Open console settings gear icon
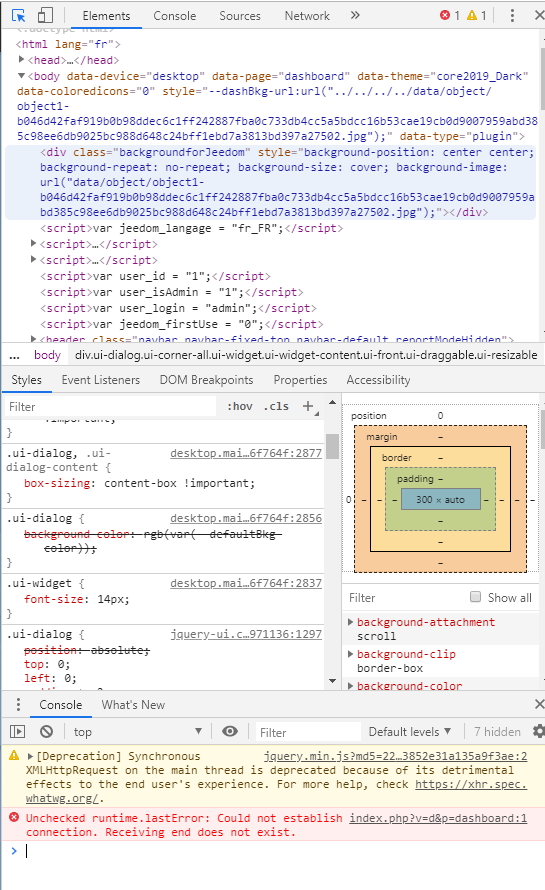The height and width of the screenshot is (890, 545). (538, 731)
